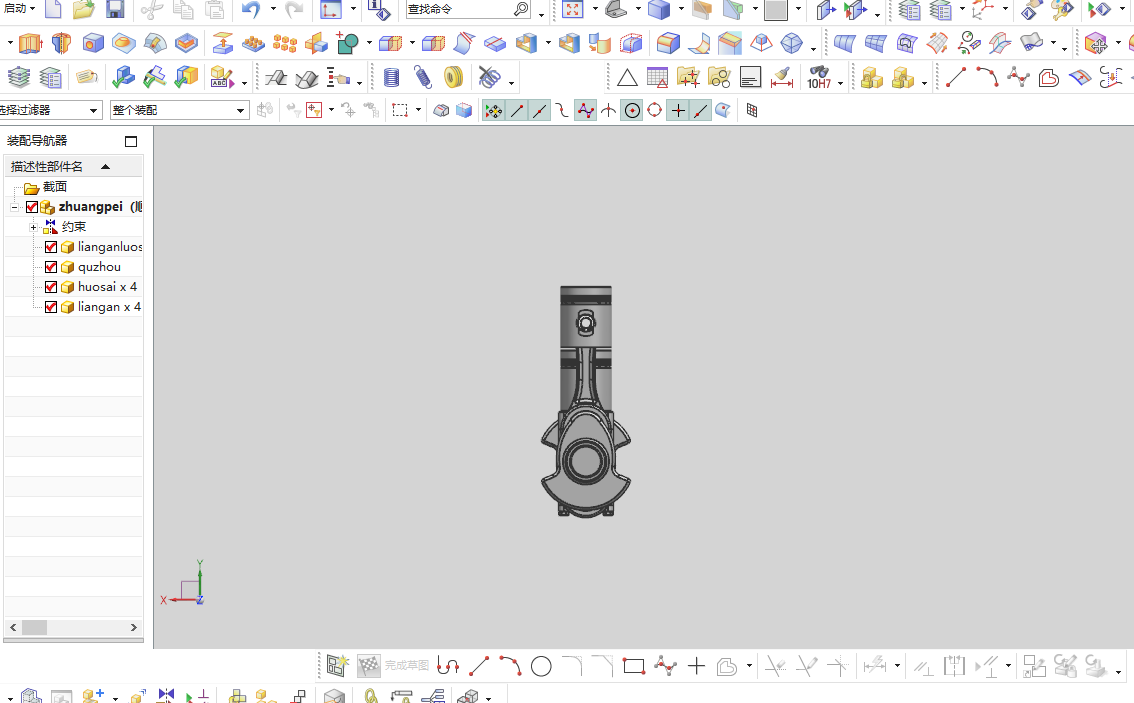Select the Arc sketch tool
Screen dimensions: 1134x703
click(x=510, y=666)
